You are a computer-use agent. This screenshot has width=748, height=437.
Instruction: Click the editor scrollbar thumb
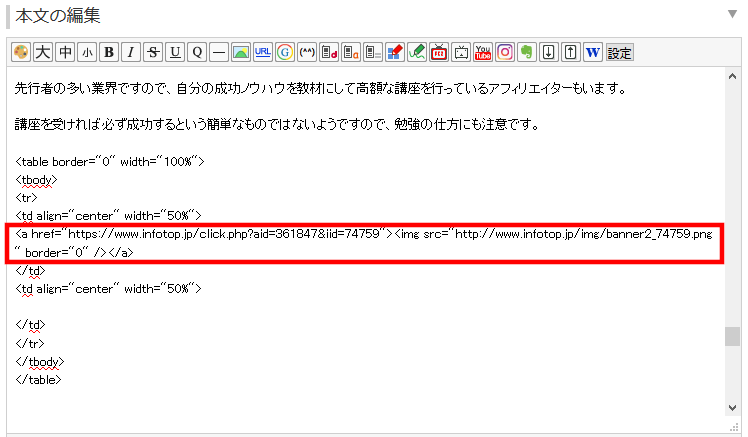click(x=732, y=336)
